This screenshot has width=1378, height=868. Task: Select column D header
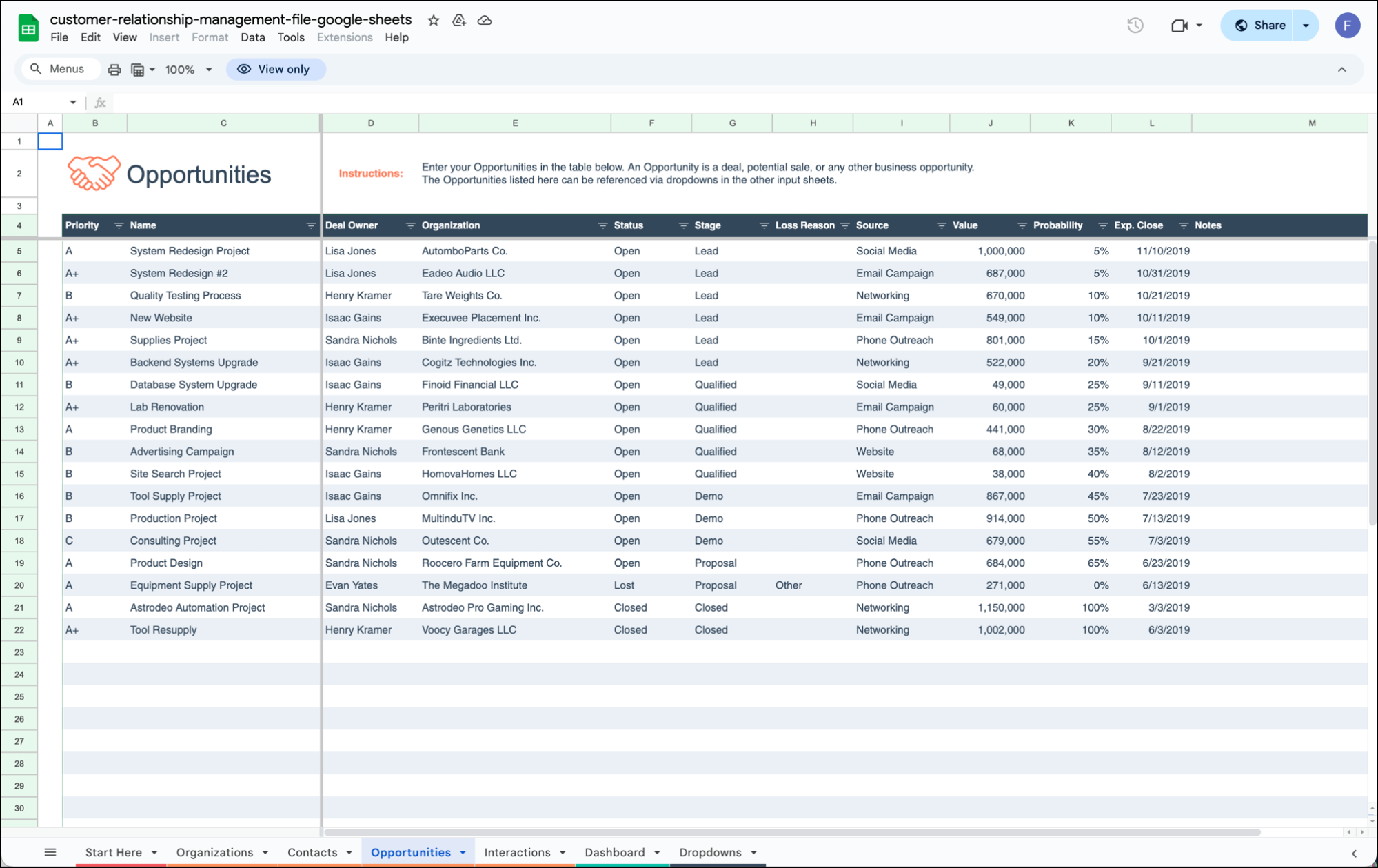370,123
